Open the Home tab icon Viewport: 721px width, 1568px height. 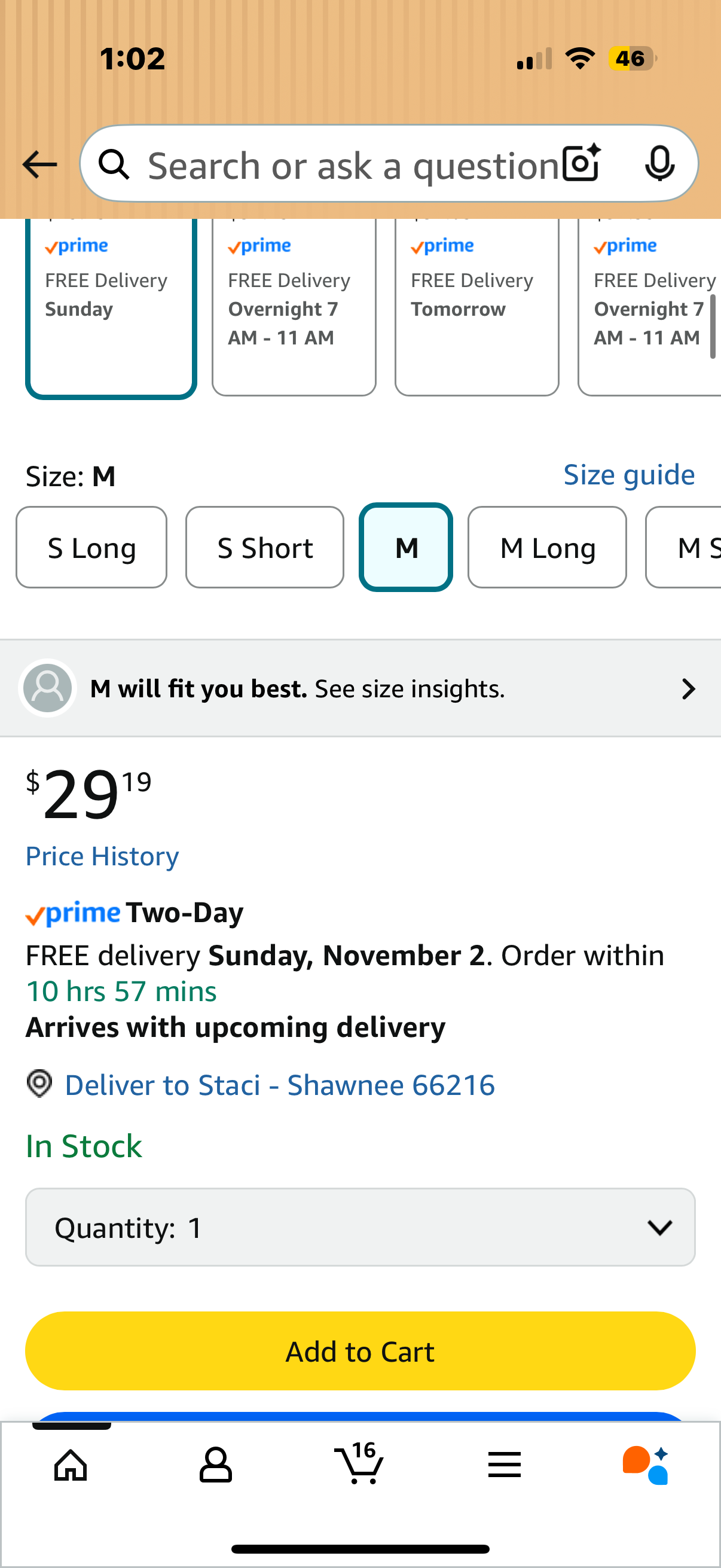(71, 1465)
